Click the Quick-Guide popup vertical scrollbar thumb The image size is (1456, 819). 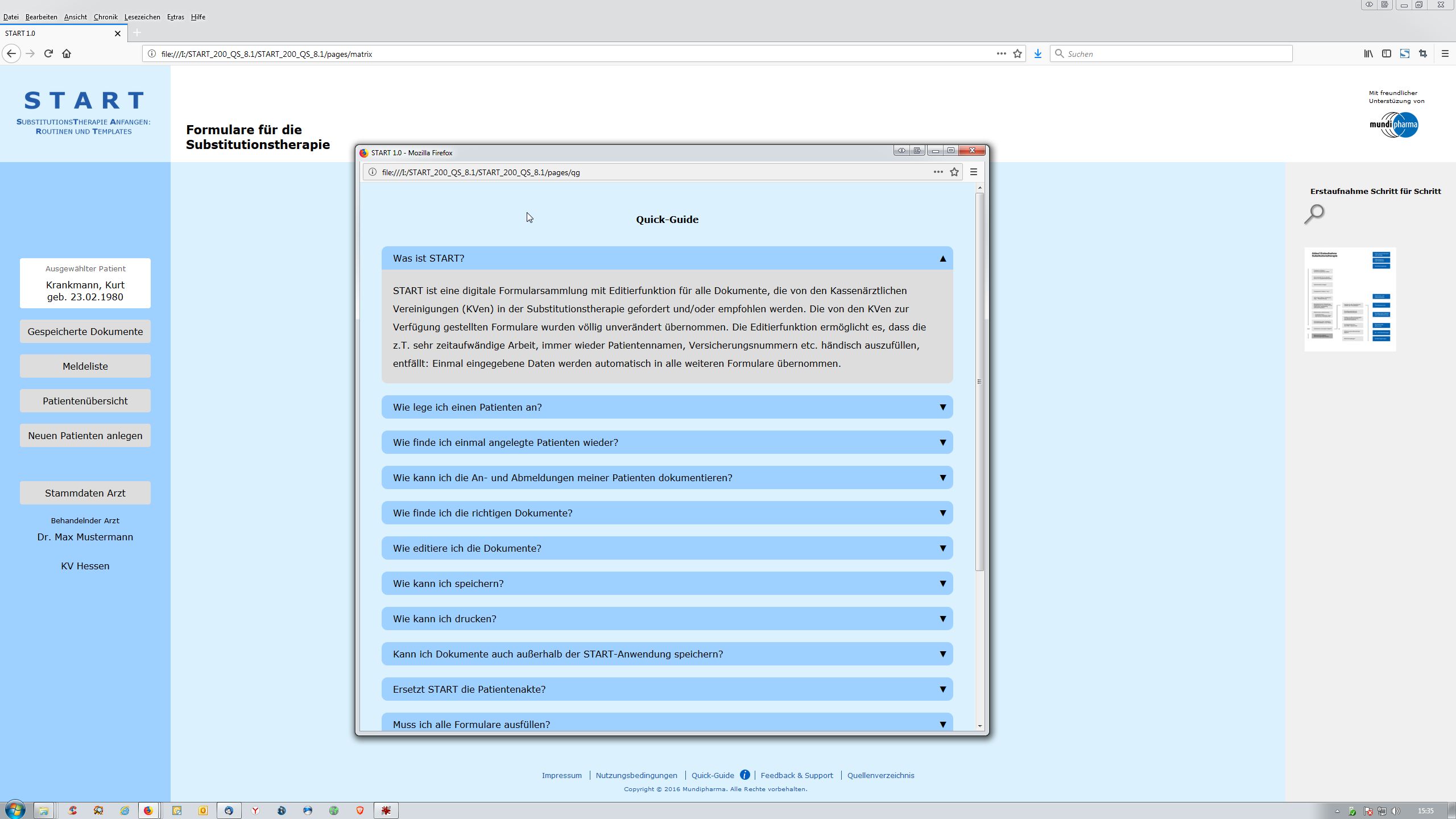point(979,382)
